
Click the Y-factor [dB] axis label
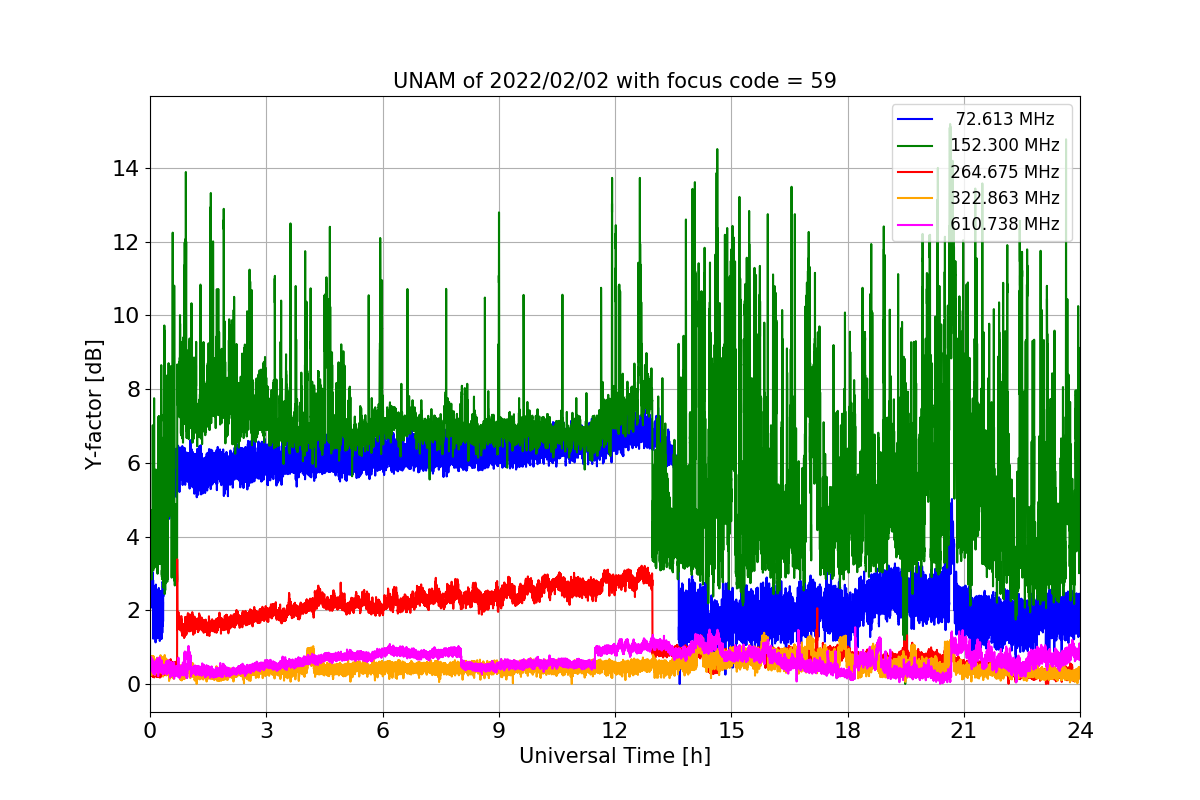coord(94,404)
